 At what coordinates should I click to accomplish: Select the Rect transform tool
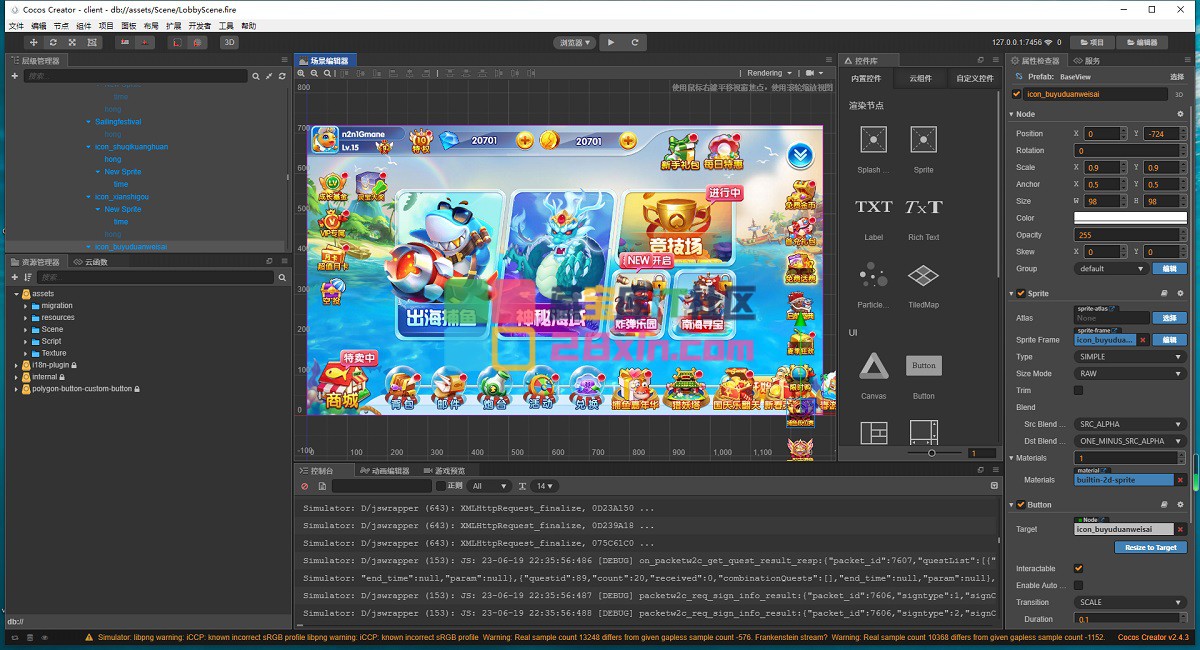[x=91, y=43]
